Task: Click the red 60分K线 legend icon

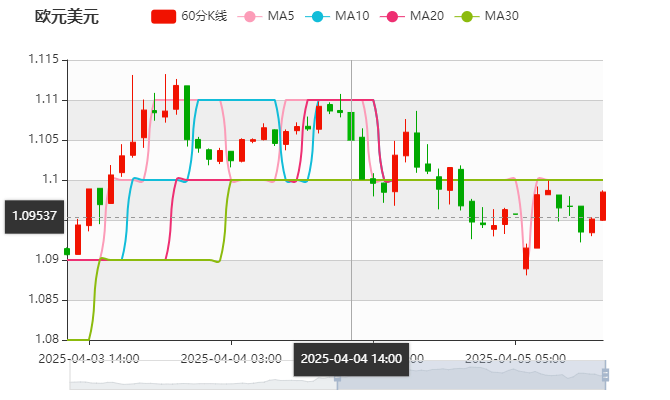Action: (163, 17)
